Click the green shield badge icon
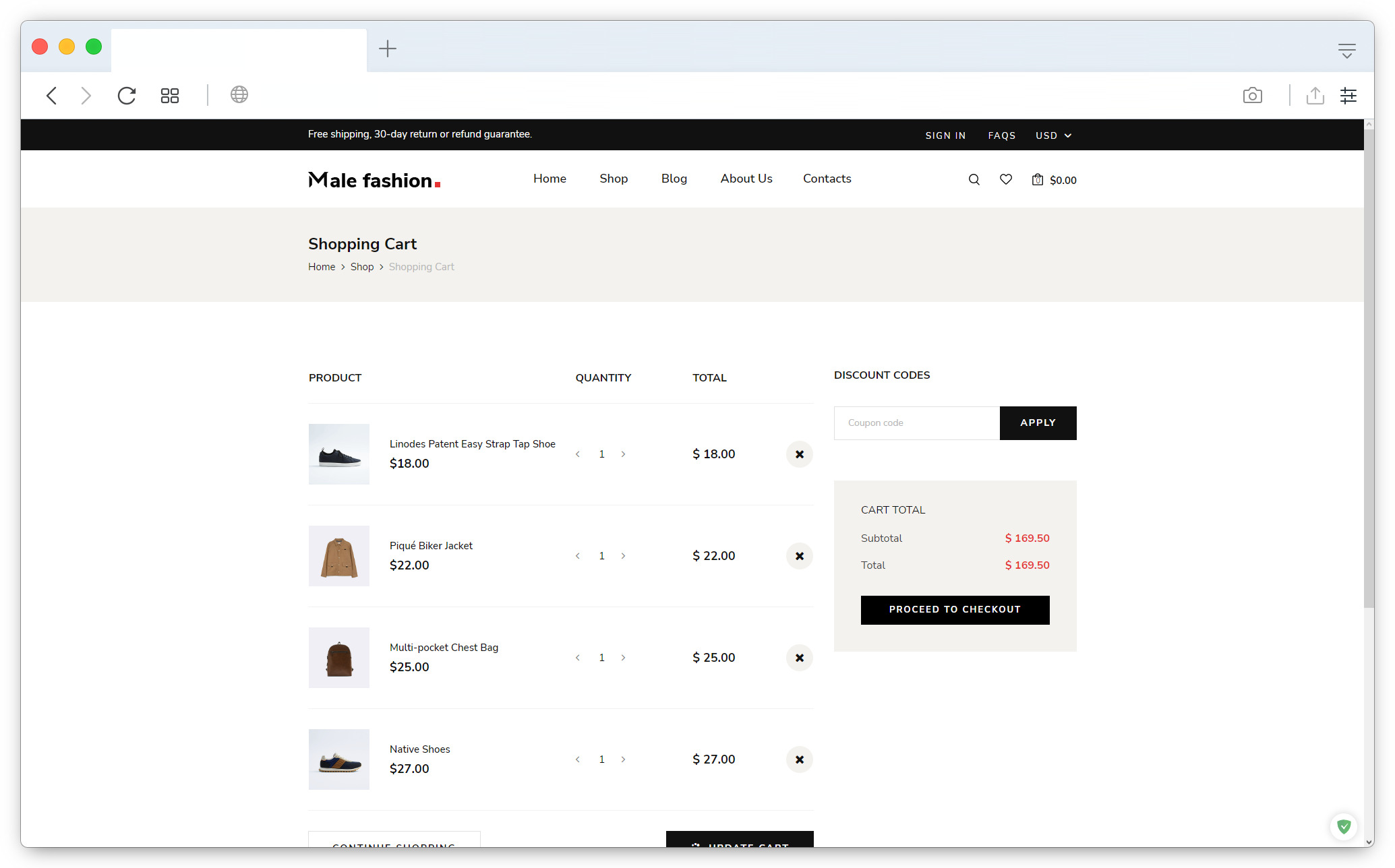Image resolution: width=1395 pixels, height=868 pixels. [x=1344, y=826]
